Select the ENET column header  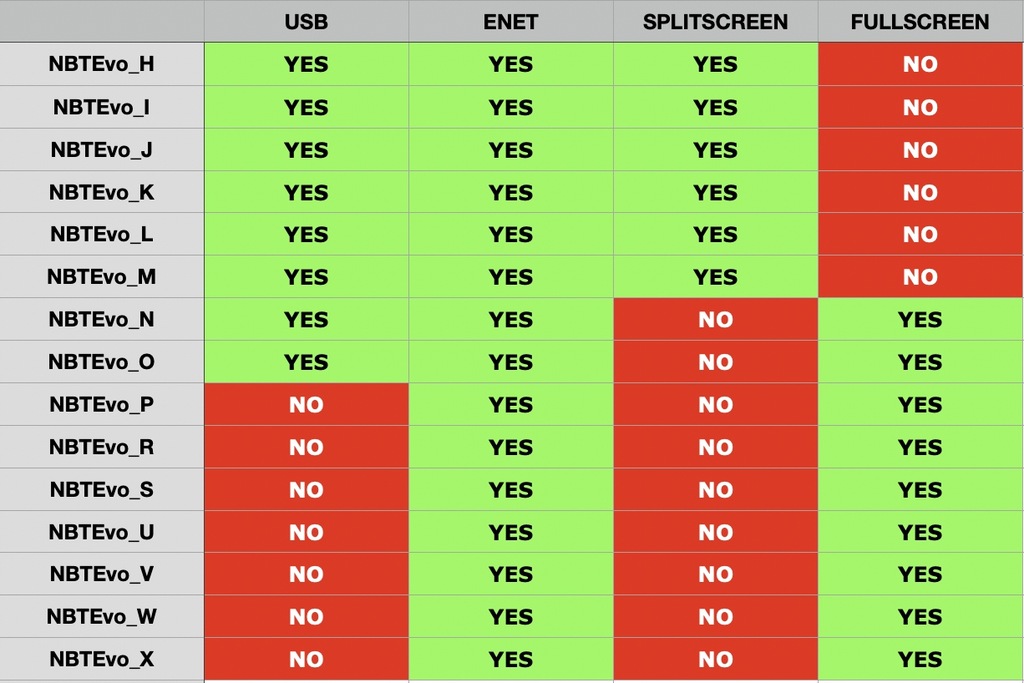coord(511,22)
